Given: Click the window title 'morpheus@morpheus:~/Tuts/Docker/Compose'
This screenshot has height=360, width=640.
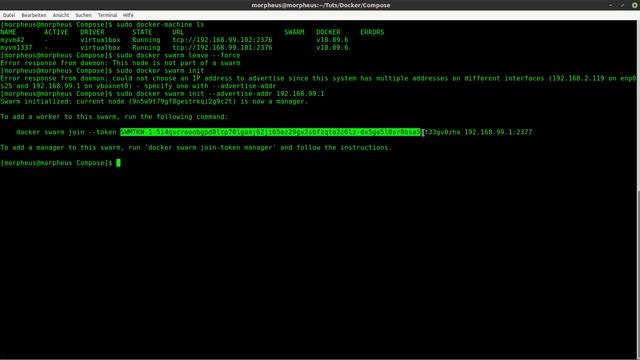Looking at the screenshot, I should click(x=321, y=5).
